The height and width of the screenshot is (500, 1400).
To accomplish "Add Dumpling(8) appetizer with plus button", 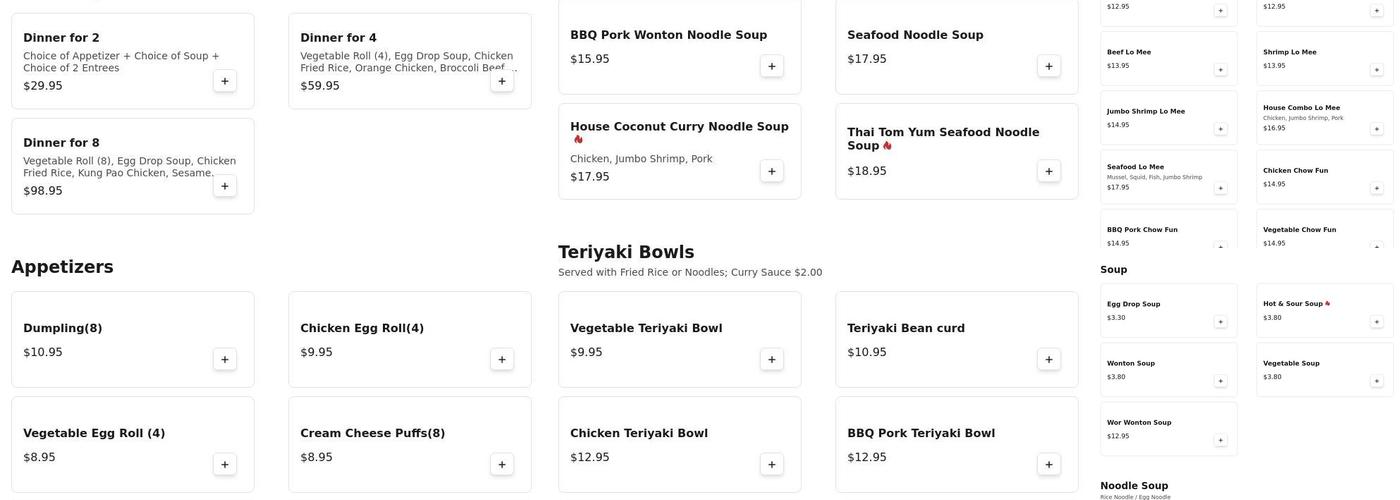I will [x=224, y=360].
